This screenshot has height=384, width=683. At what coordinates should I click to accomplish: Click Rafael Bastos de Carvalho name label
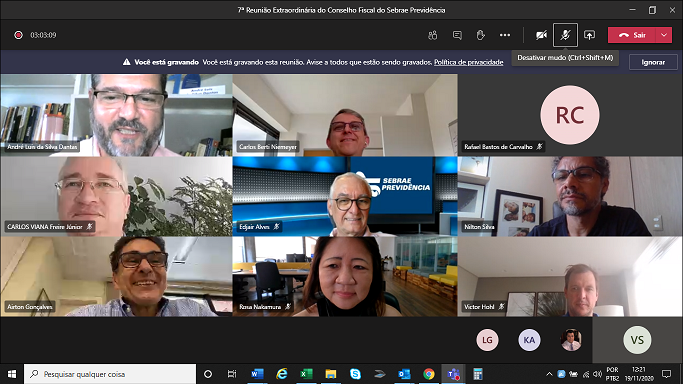point(498,147)
